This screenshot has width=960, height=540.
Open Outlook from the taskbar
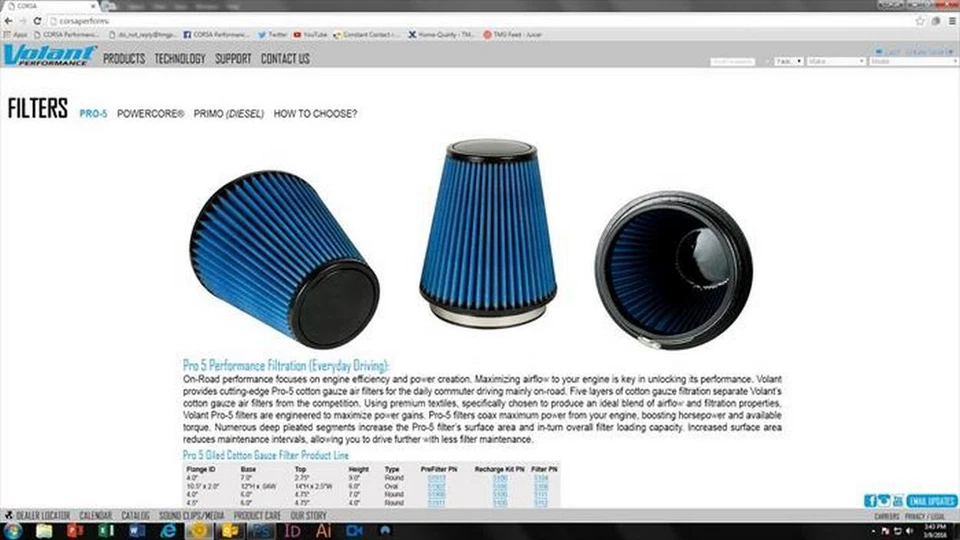point(230,531)
